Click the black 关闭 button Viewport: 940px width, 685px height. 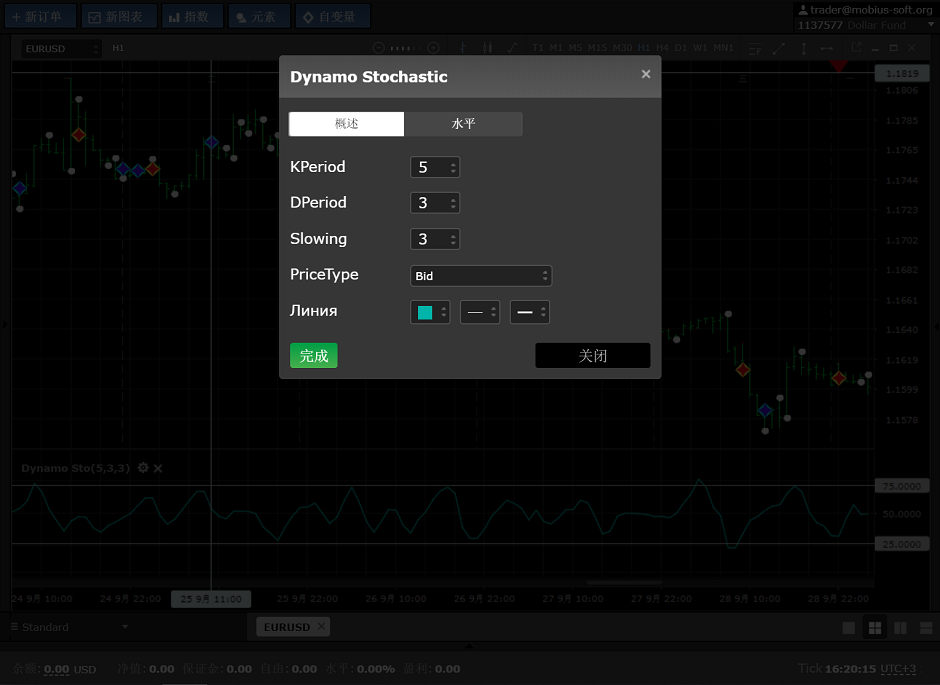coord(592,355)
